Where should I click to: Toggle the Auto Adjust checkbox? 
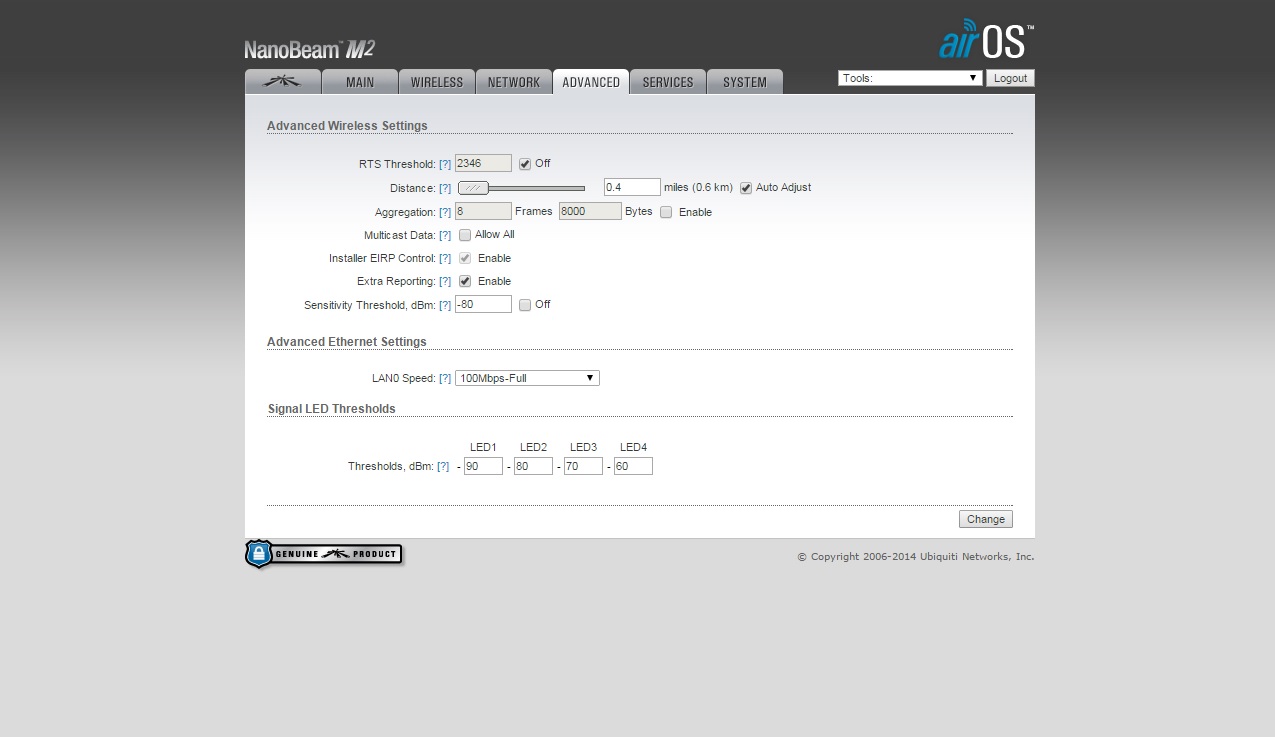746,188
